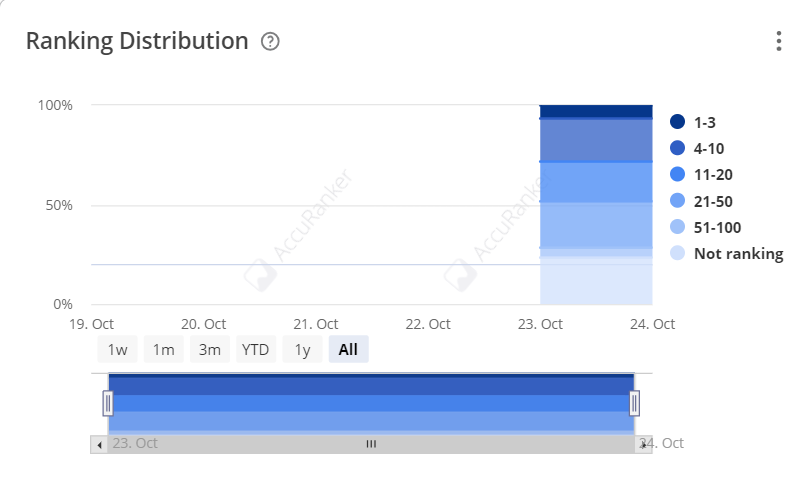Click the scrollbar grip in navigator
The image size is (812, 486).
click(371, 444)
